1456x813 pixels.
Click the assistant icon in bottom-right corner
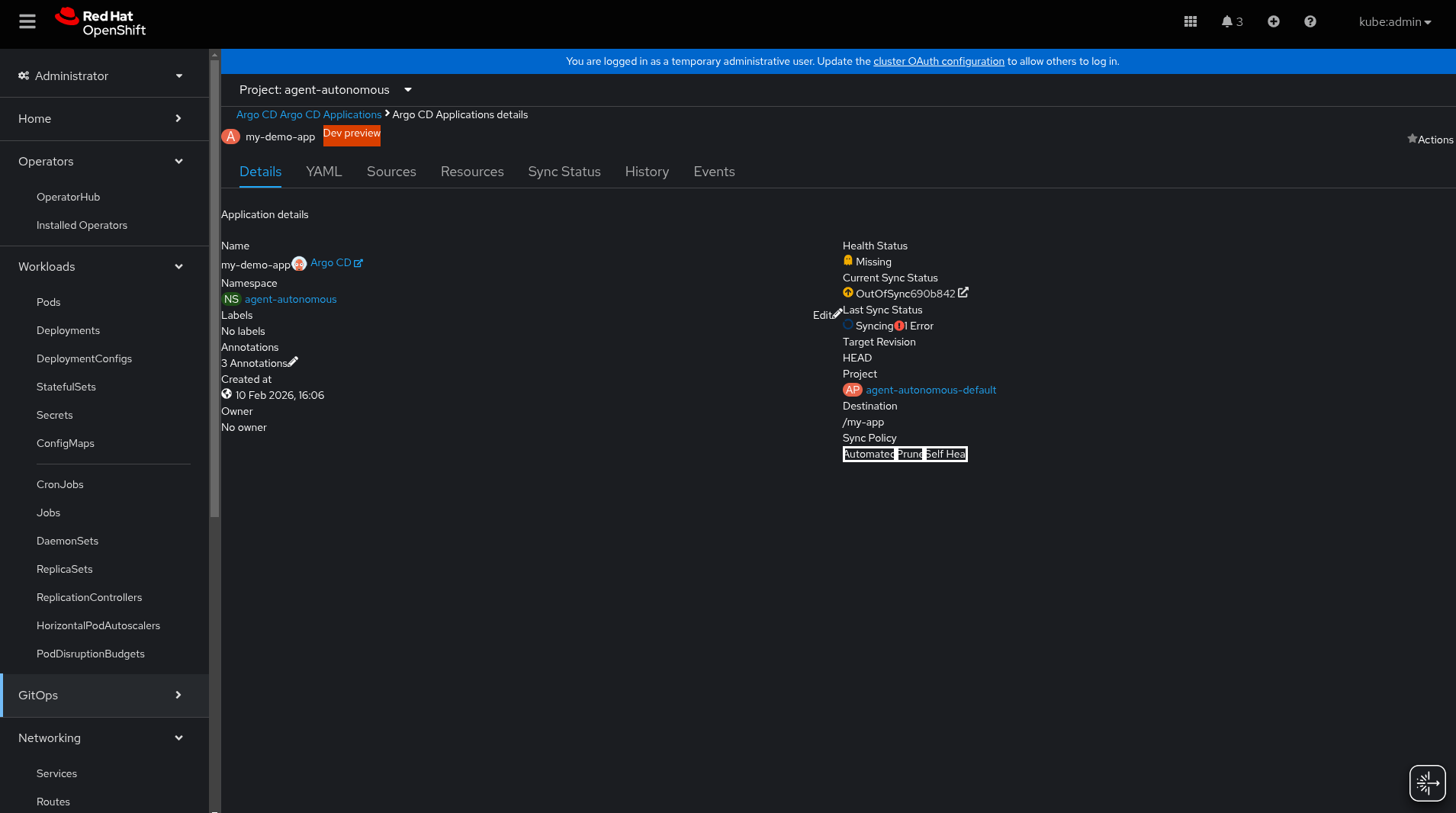coord(1427,782)
